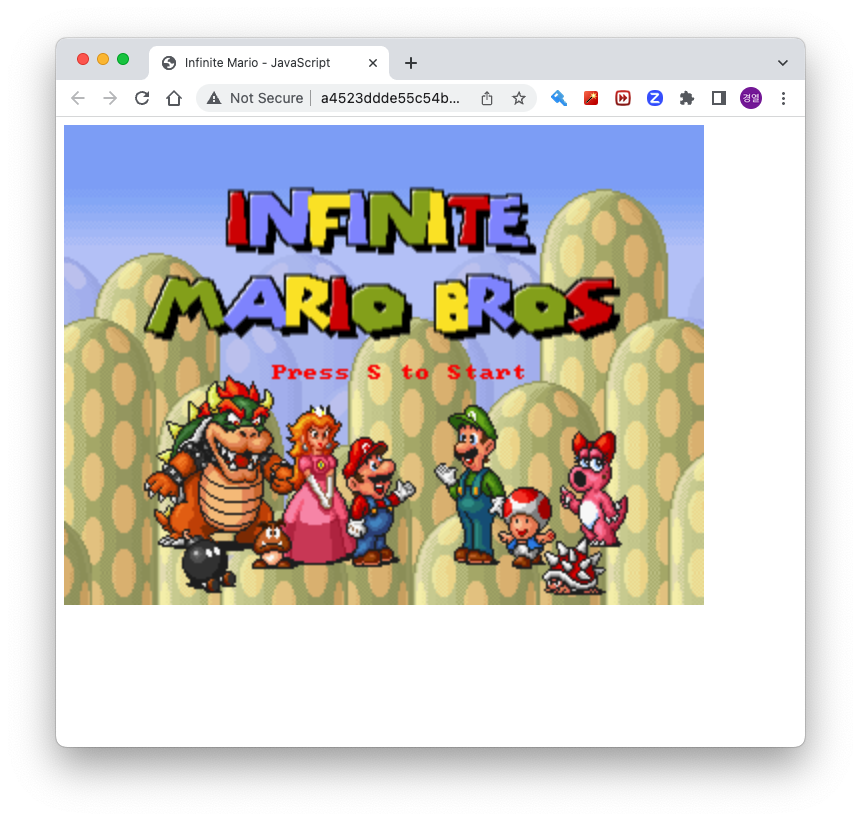Share this page from the address bar
The width and height of the screenshot is (861, 821).
pos(487,98)
